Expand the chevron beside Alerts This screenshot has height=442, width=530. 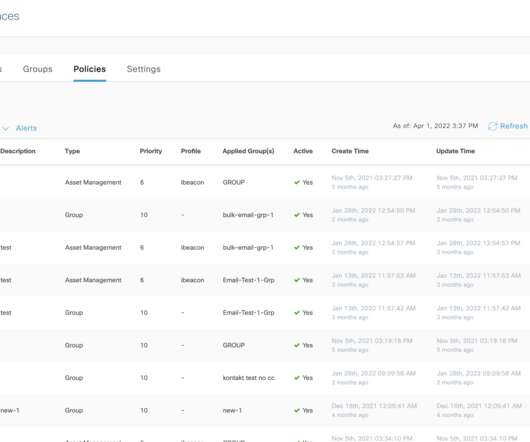point(5,128)
